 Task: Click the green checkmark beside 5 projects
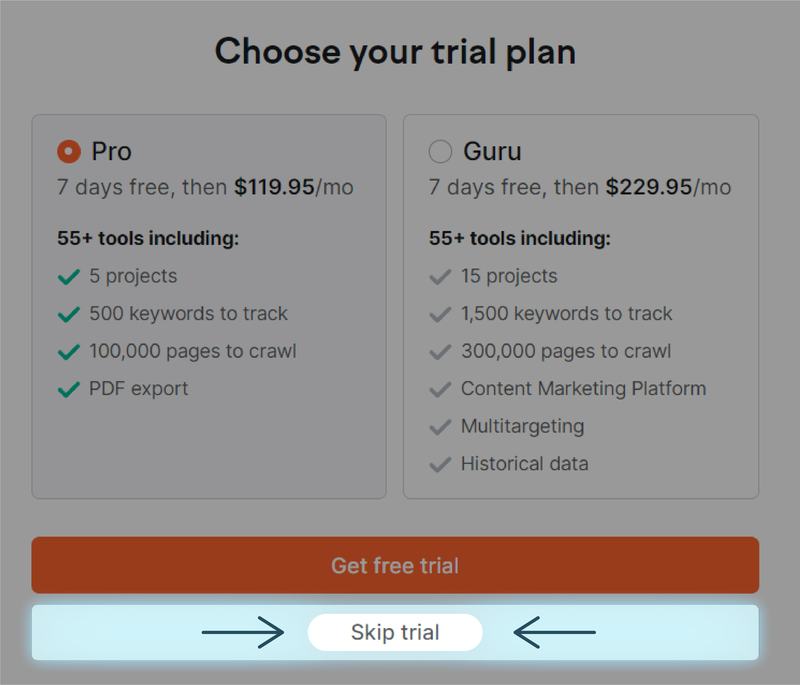click(68, 277)
